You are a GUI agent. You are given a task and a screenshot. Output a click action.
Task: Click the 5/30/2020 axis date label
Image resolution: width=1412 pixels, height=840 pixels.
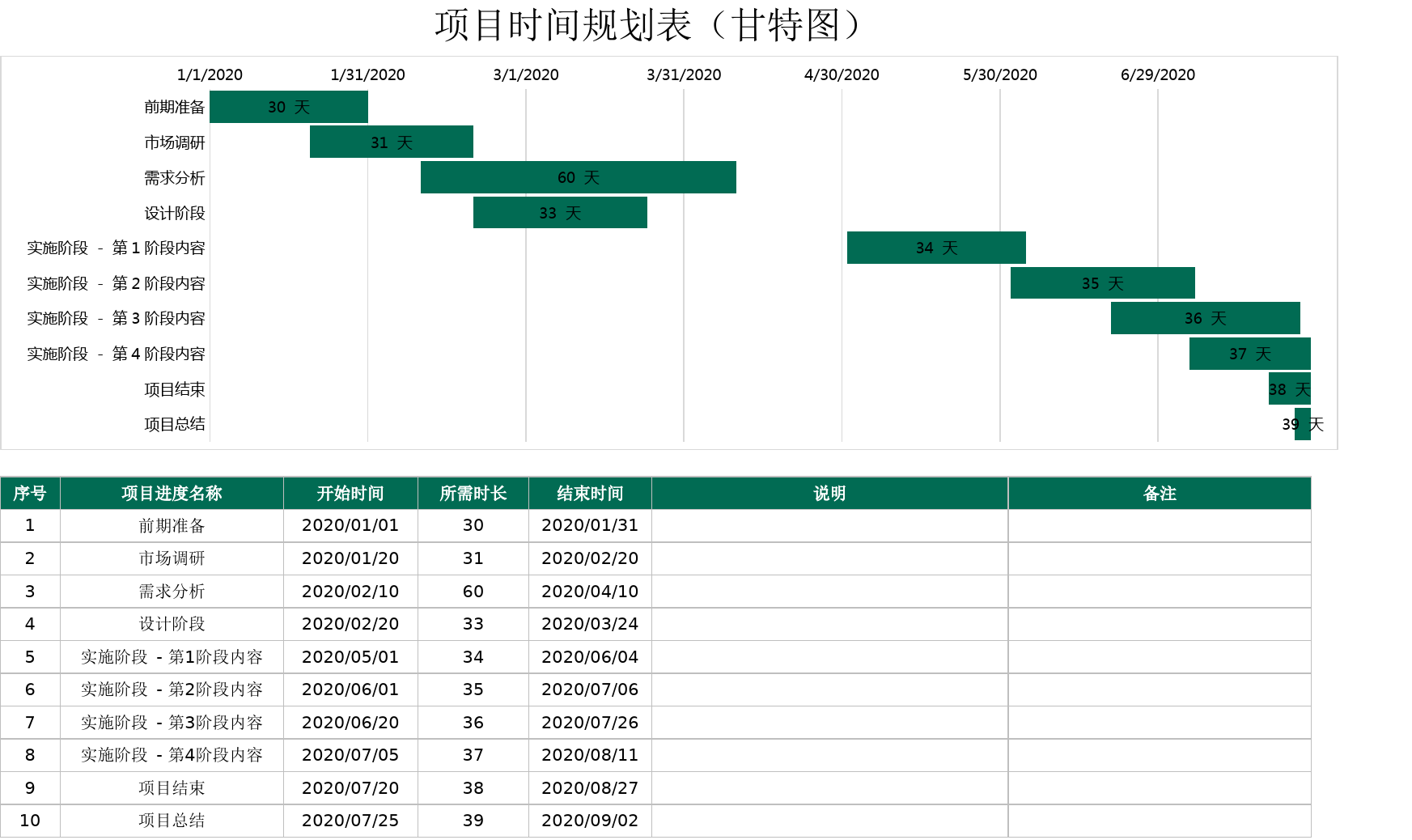[1000, 74]
